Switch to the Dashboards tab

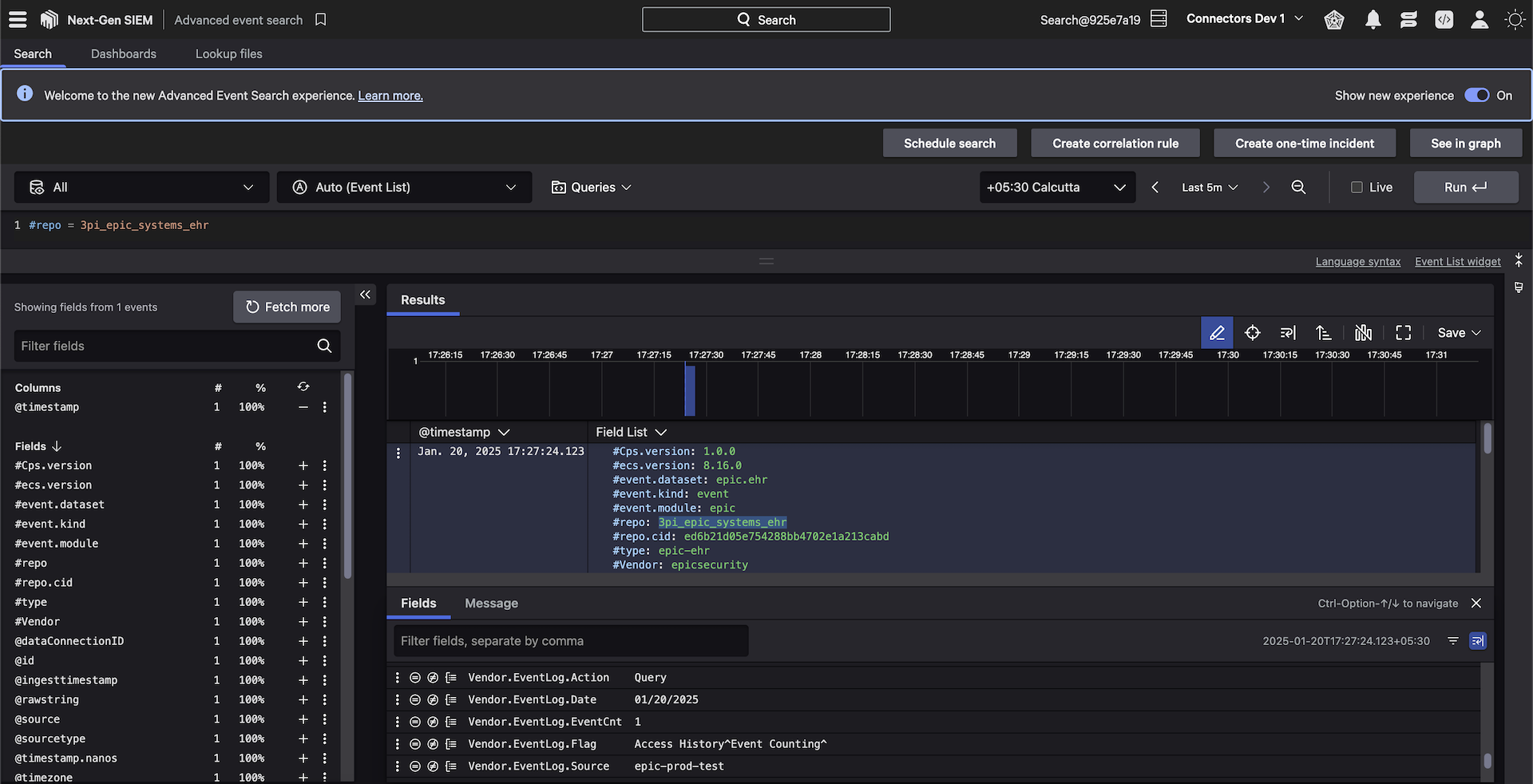tap(124, 53)
